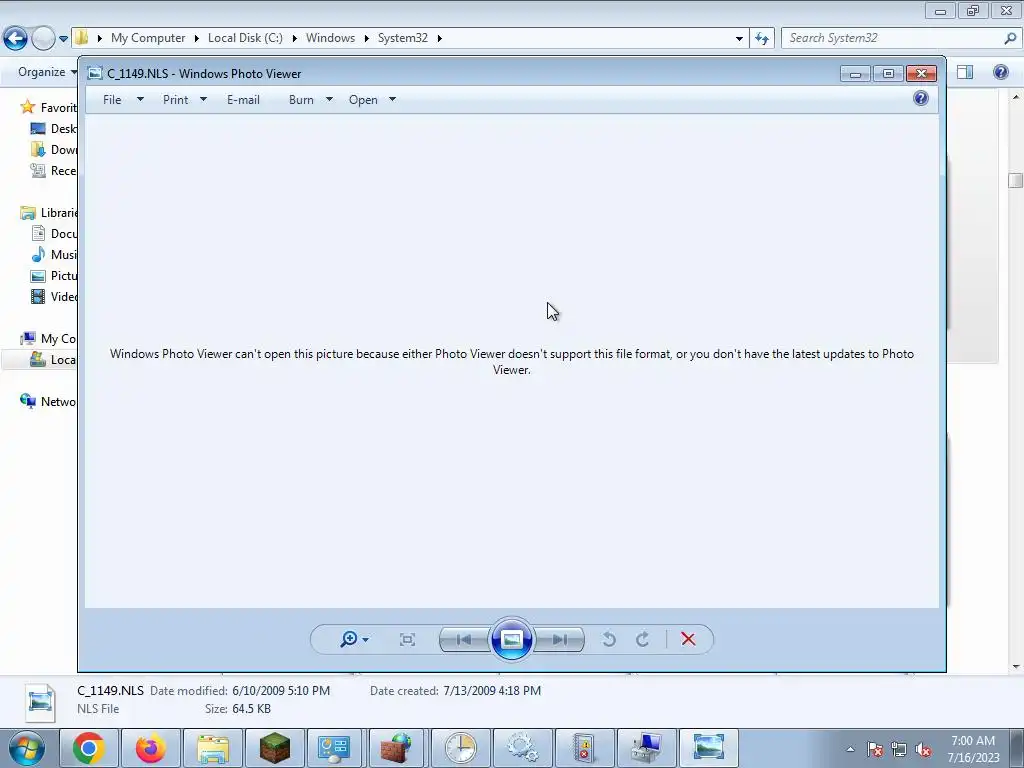Go to the next picture
The image size is (1024, 768).
coord(560,639)
